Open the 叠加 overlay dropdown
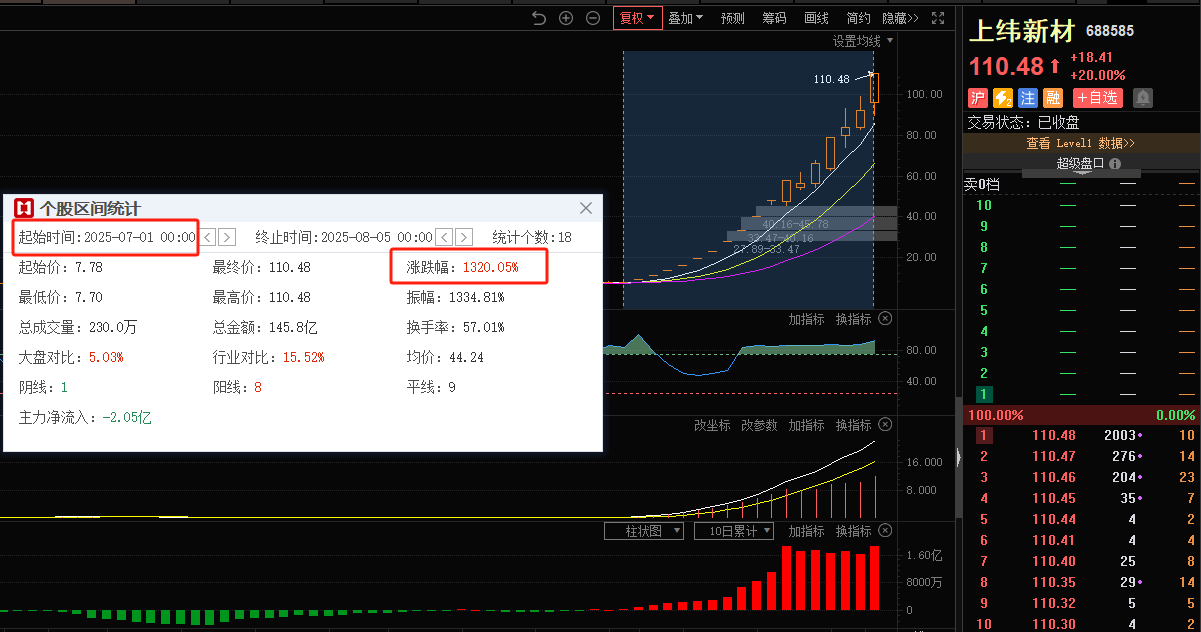 pyautogui.click(x=685, y=18)
